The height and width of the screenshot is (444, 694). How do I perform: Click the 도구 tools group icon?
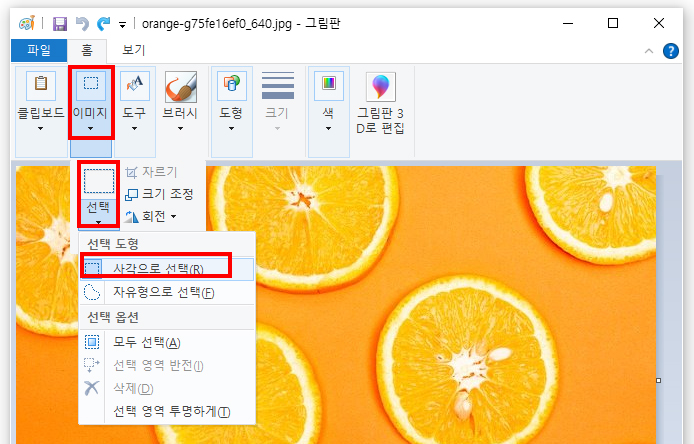click(x=135, y=85)
